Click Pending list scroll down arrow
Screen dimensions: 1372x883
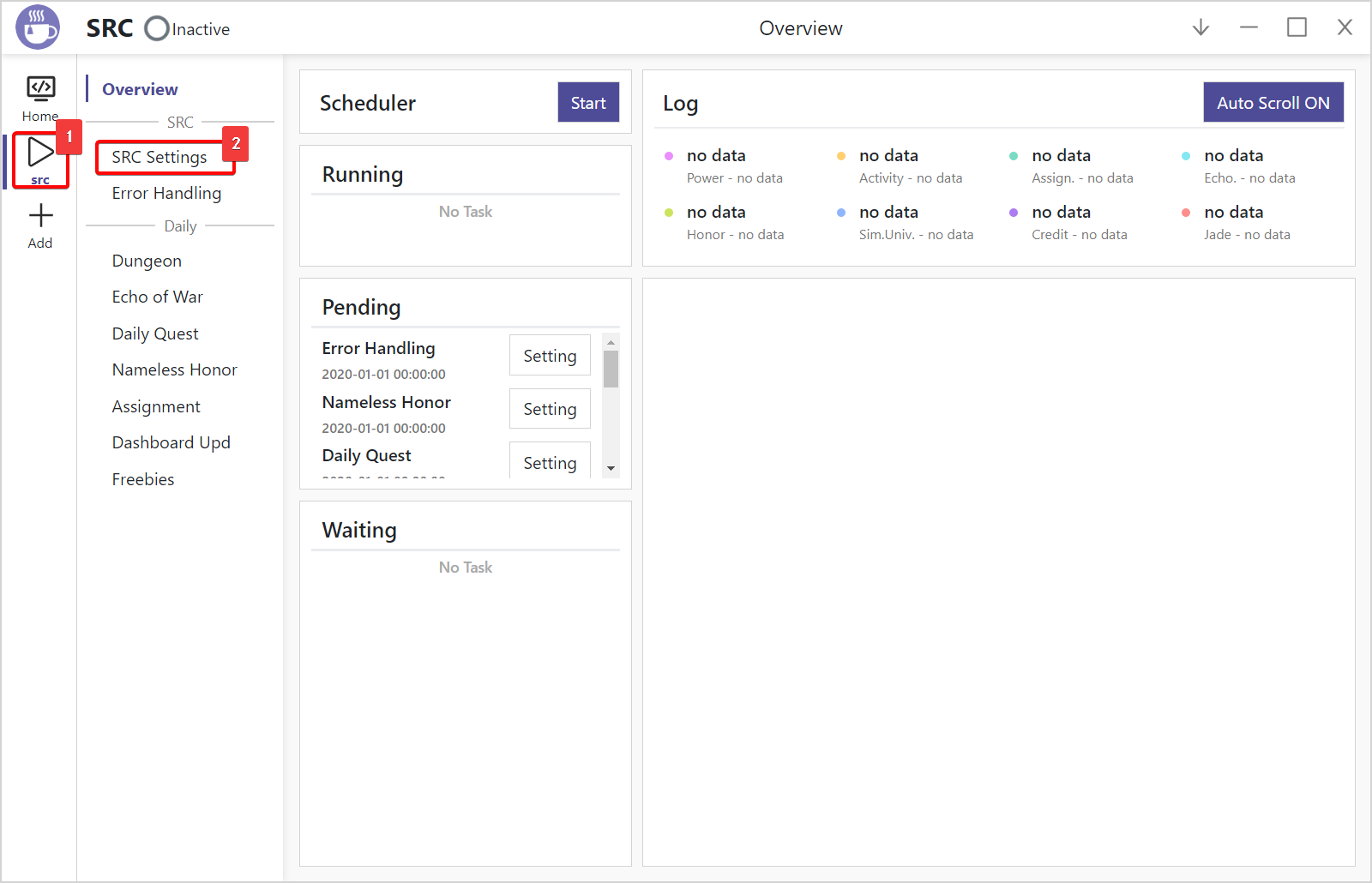611,468
